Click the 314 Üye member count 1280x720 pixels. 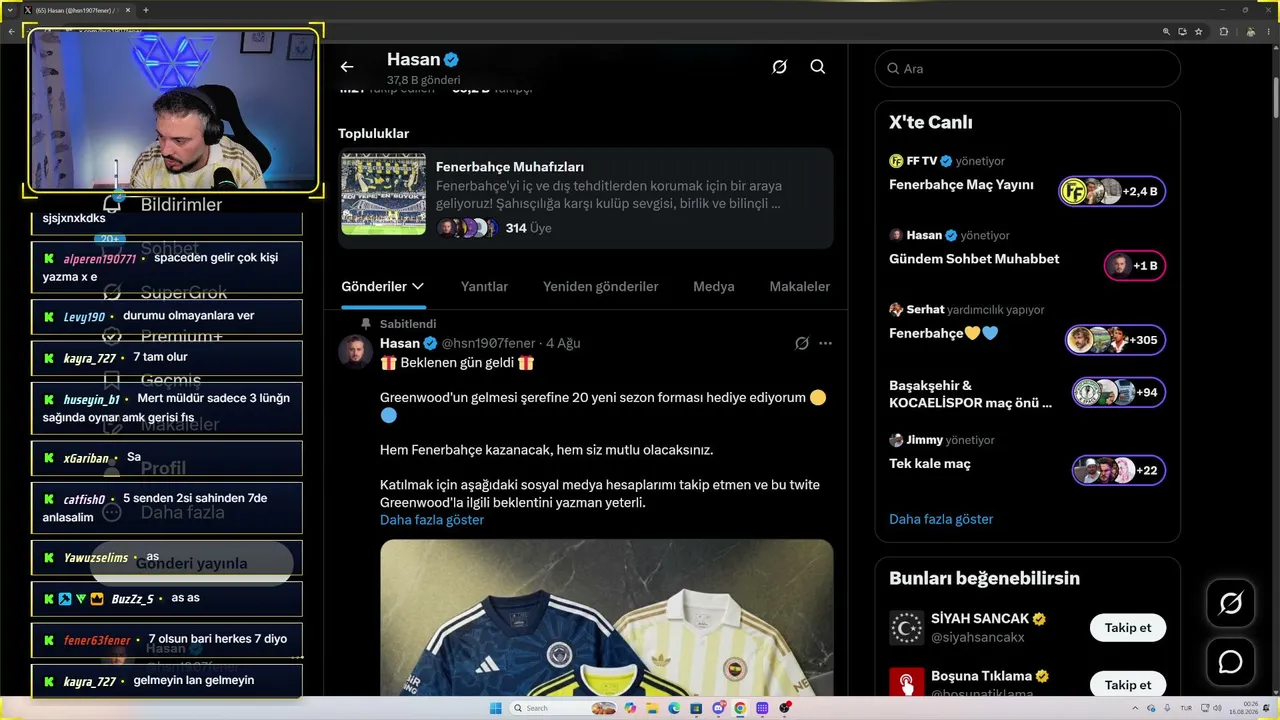pos(528,228)
